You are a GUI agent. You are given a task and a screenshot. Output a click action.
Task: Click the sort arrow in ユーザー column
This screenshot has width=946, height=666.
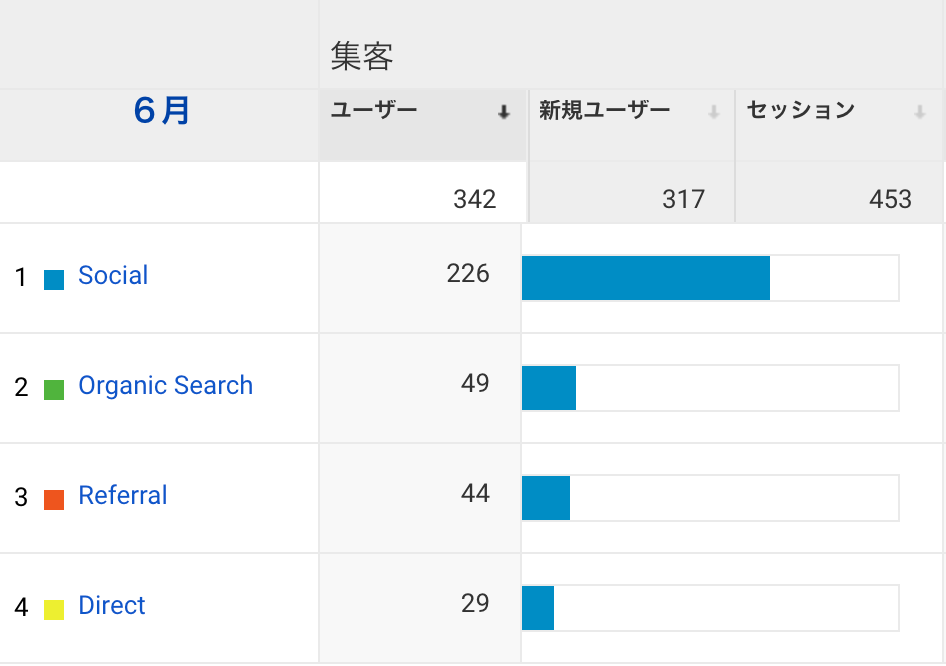pos(504,114)
